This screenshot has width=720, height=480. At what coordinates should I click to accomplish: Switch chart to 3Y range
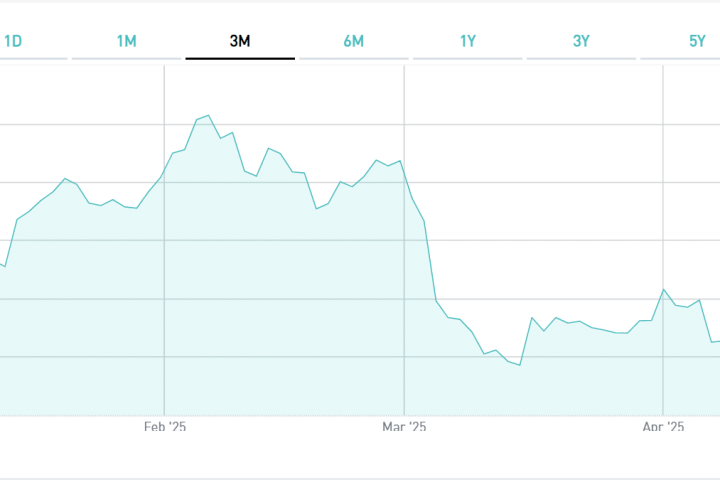581,41
